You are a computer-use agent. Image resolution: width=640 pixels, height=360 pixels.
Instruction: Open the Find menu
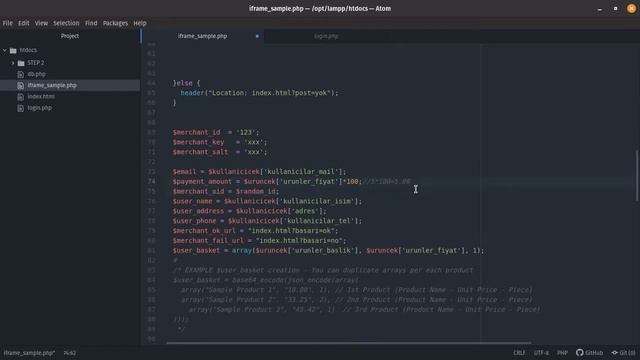[91, 23]
